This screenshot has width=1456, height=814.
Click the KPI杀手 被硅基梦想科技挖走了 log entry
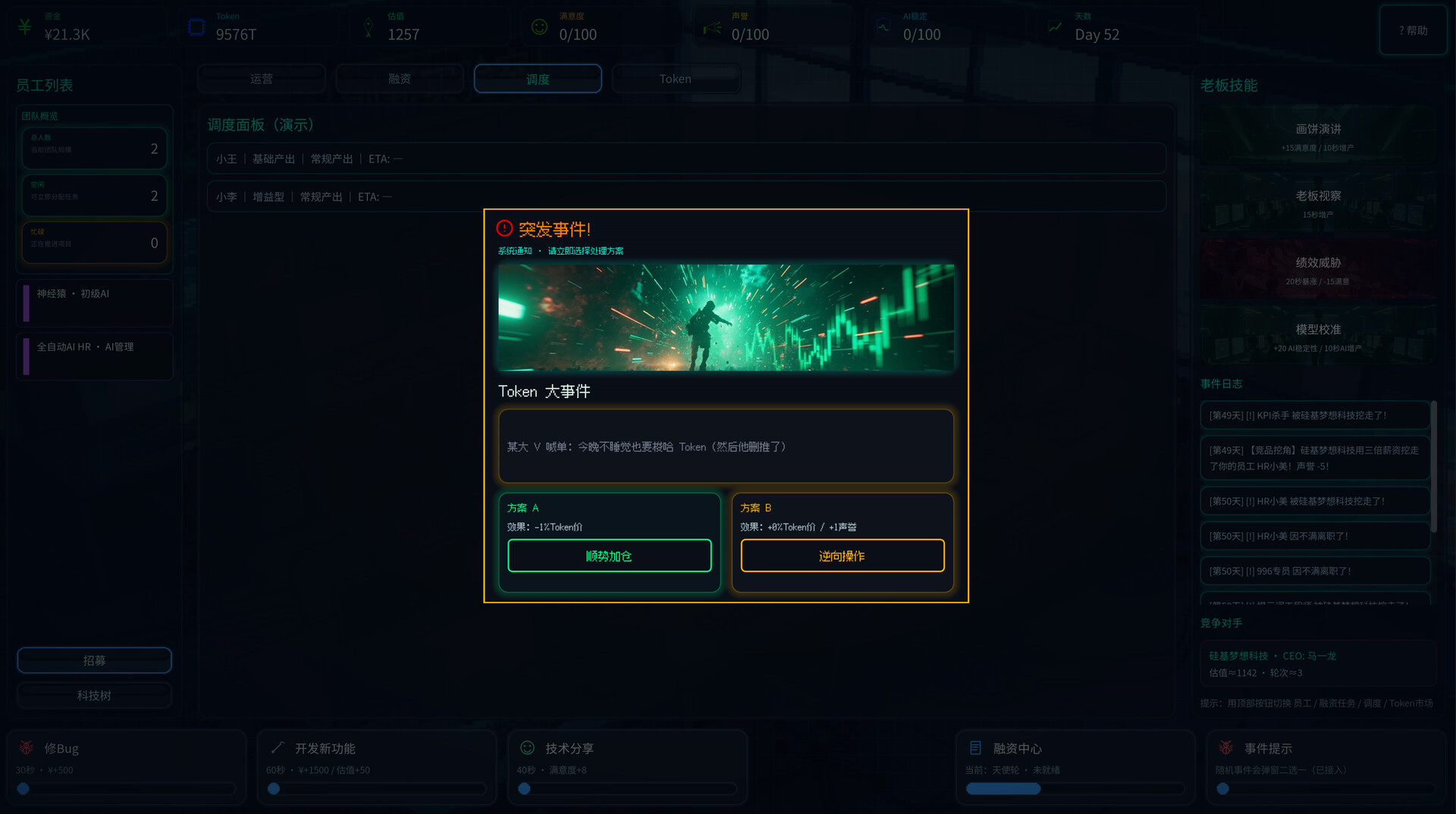pyautogui.click(x=1315, y=415)
